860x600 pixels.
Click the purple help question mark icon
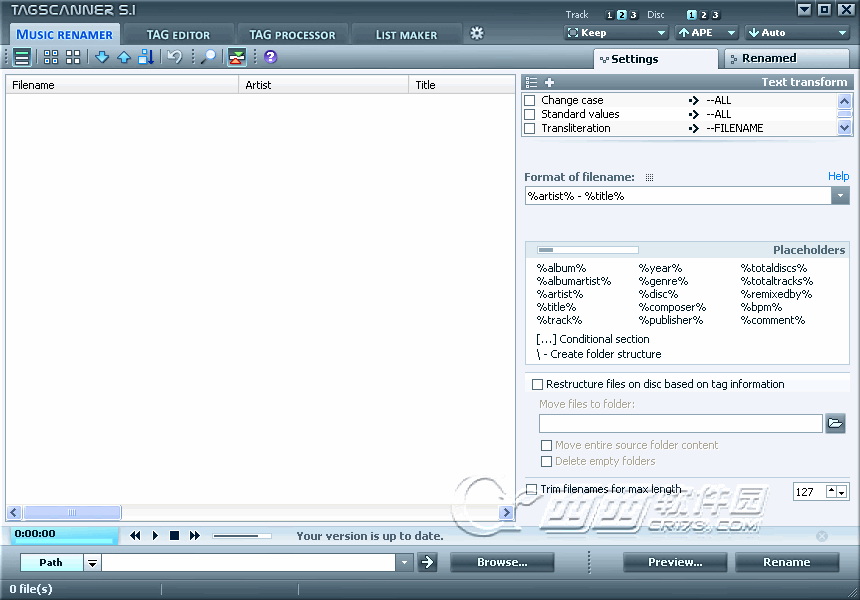click(x=270, y=57)
